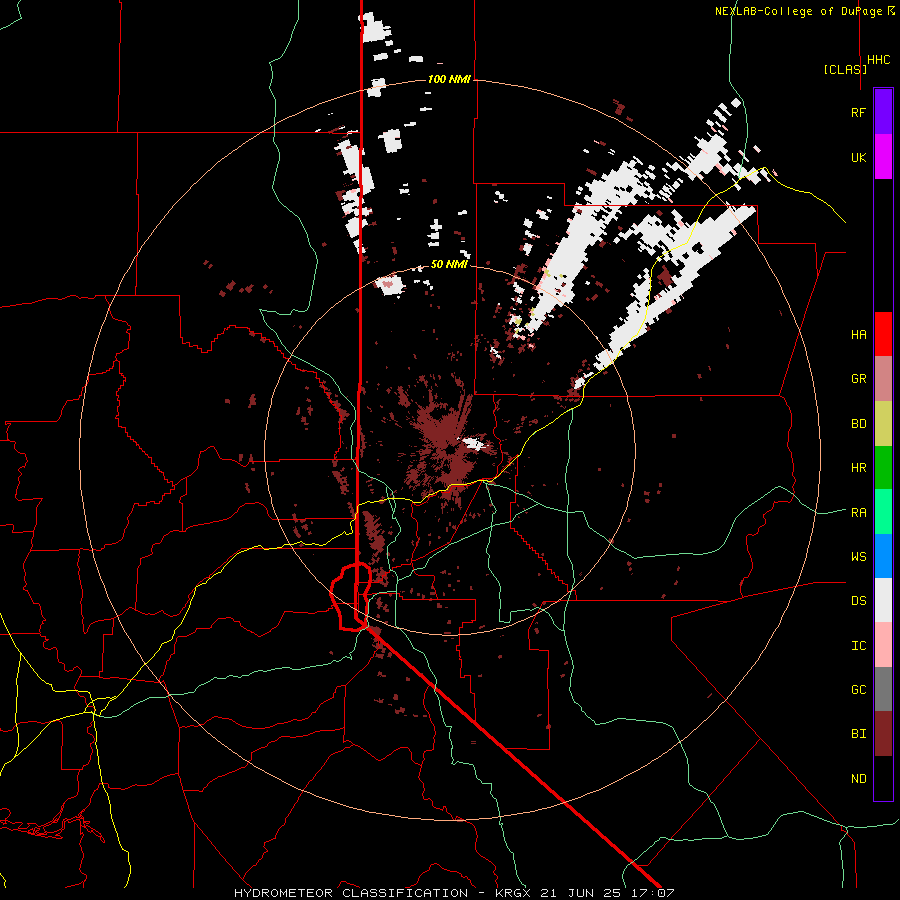Viewport: 900px width, 900px height.
Task: Click the 50 NMI range ring label
Action: tap(449, 265)
